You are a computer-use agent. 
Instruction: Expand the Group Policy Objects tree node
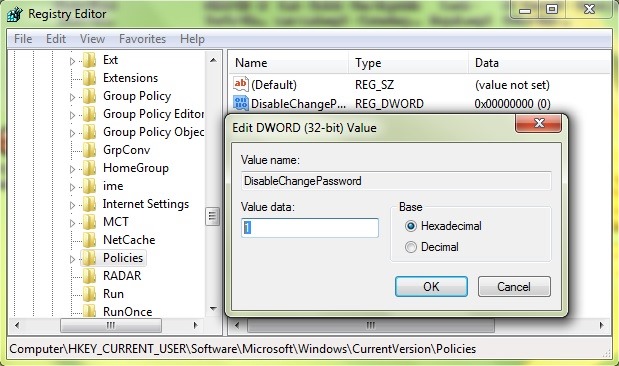point(72,133)
